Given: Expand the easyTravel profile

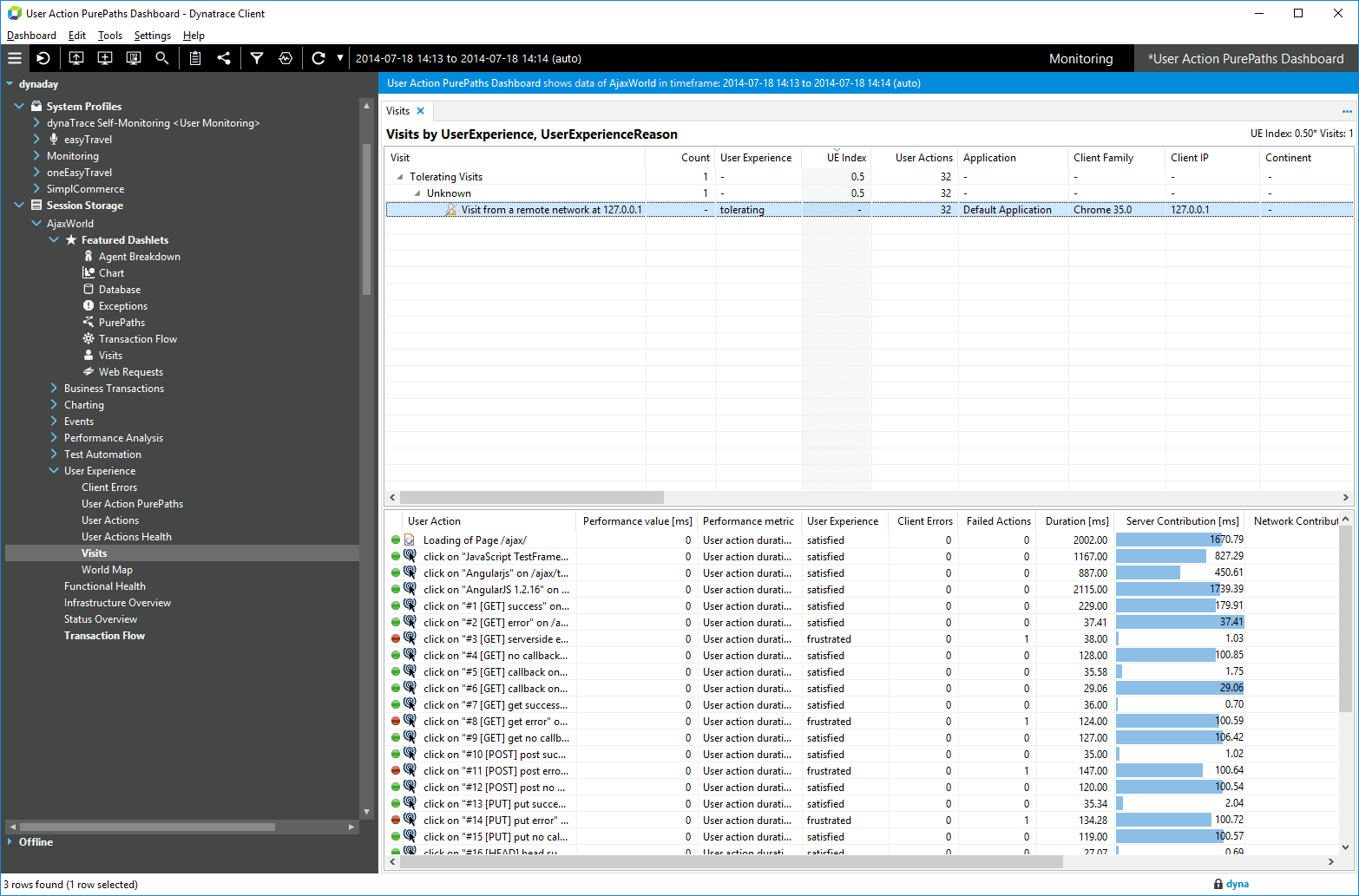Looking at the screenshot, I should coord(36,139).
